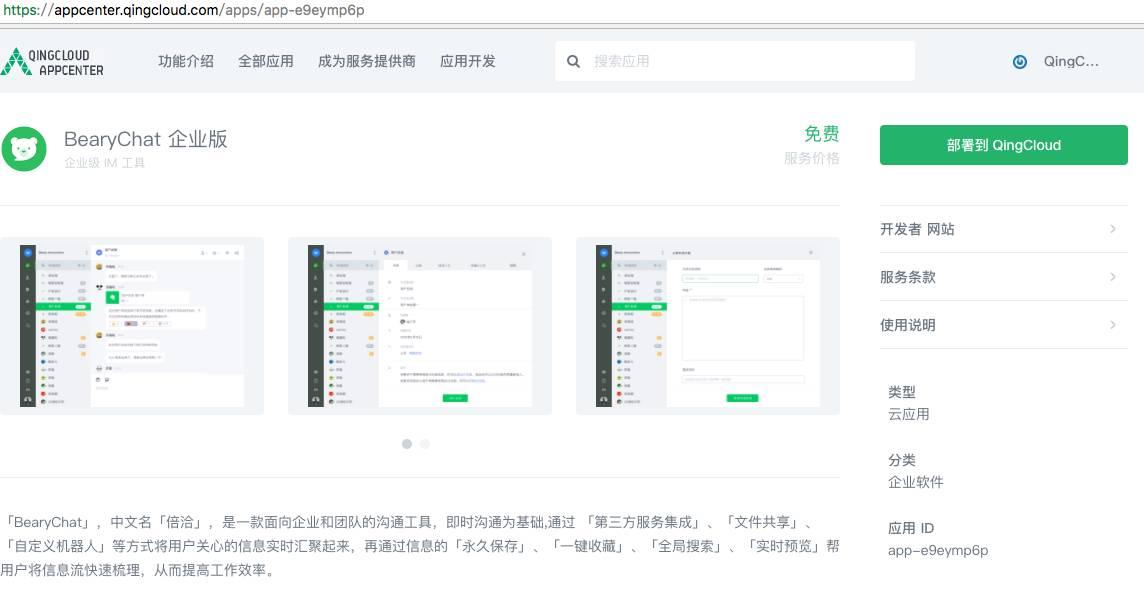Click the browser URL address text
The height and width of the screenshot is (600, 1144).
click(184, 10)
